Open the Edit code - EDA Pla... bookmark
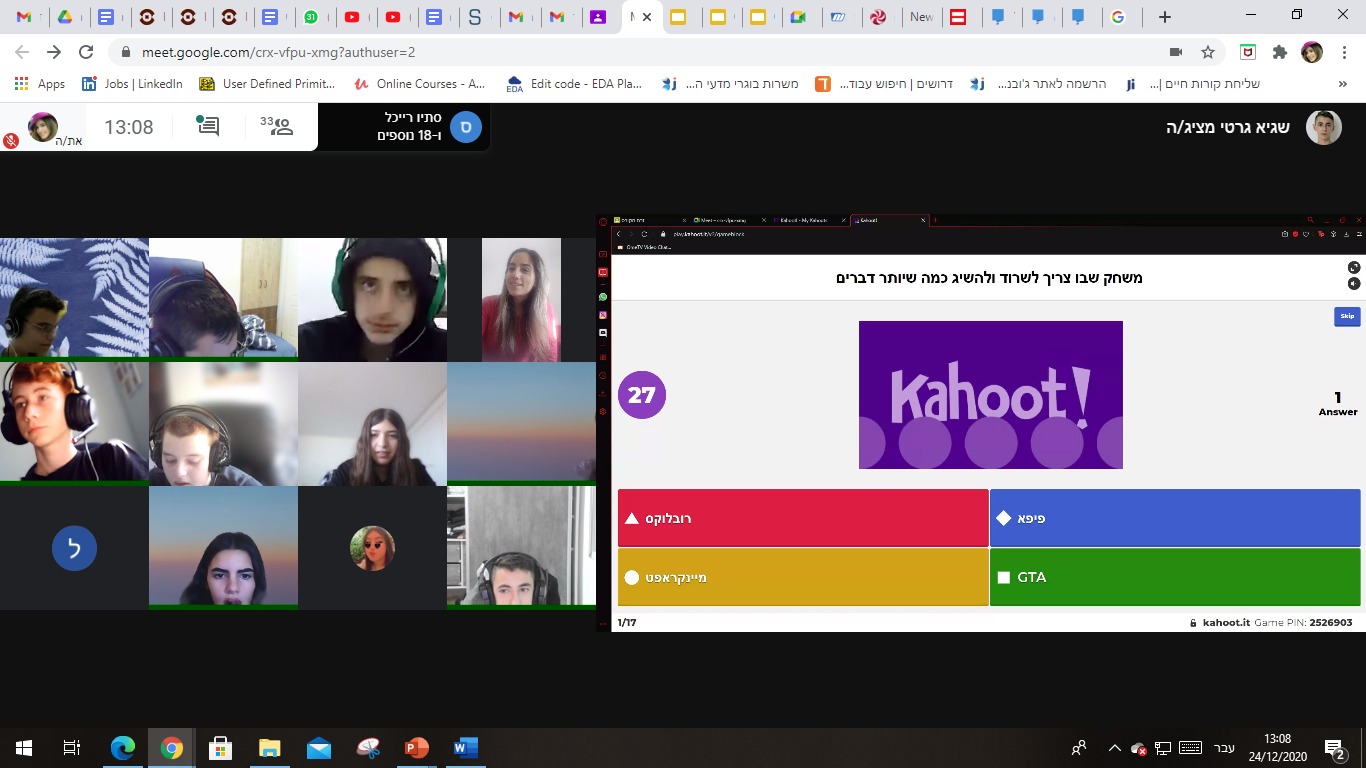1366x768 pixels. (575, 84)
